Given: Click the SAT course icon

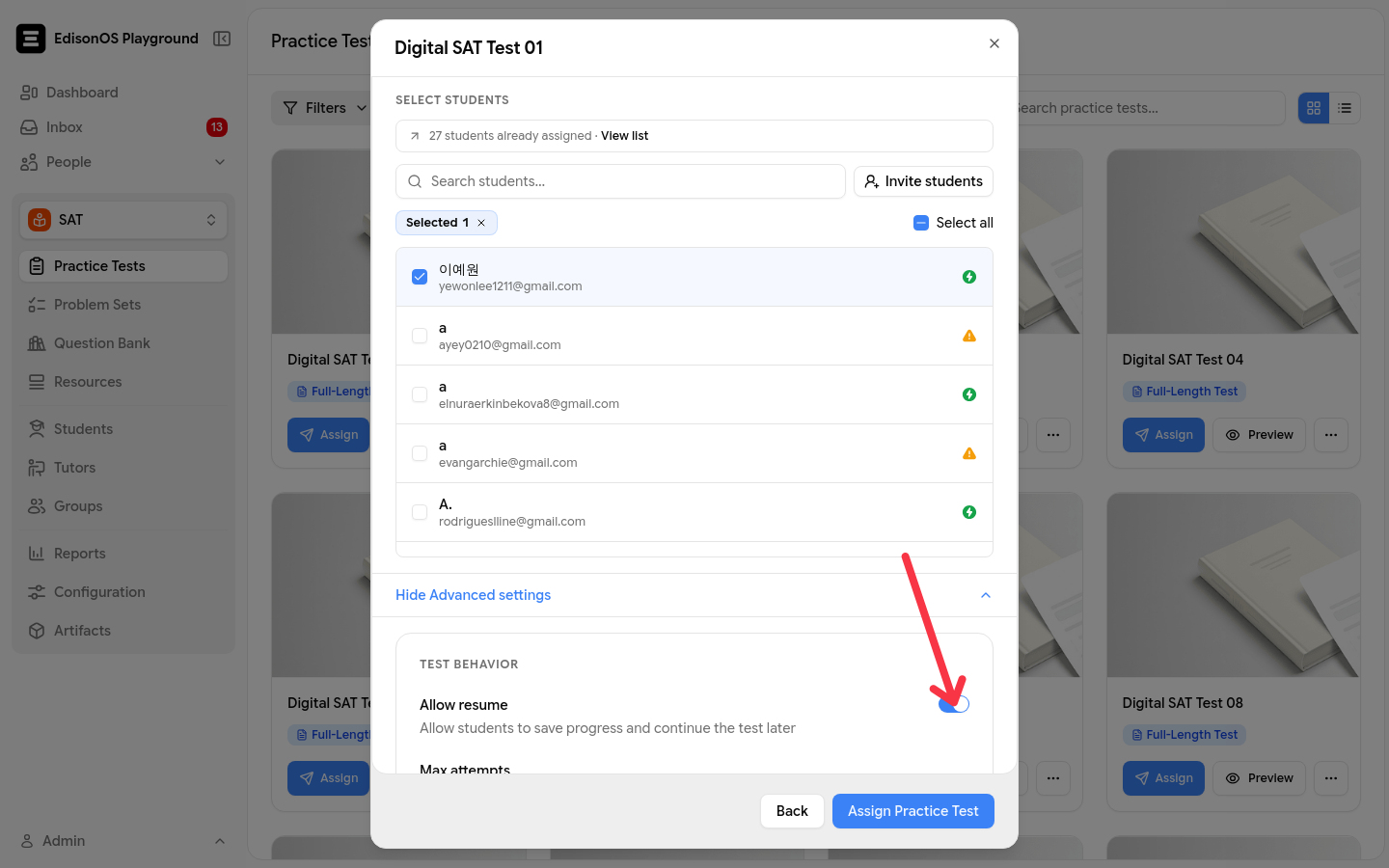Looking at the screenshot, I should 40,220.
